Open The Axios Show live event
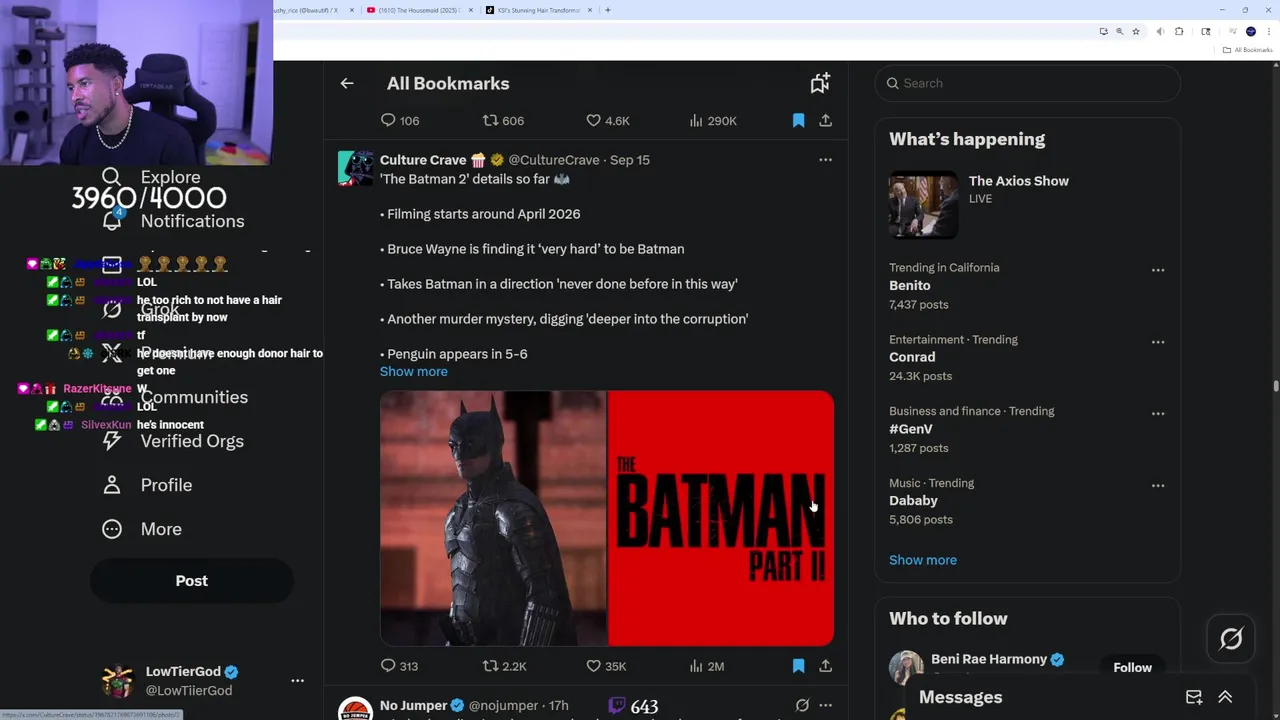 pos(1027,204)
